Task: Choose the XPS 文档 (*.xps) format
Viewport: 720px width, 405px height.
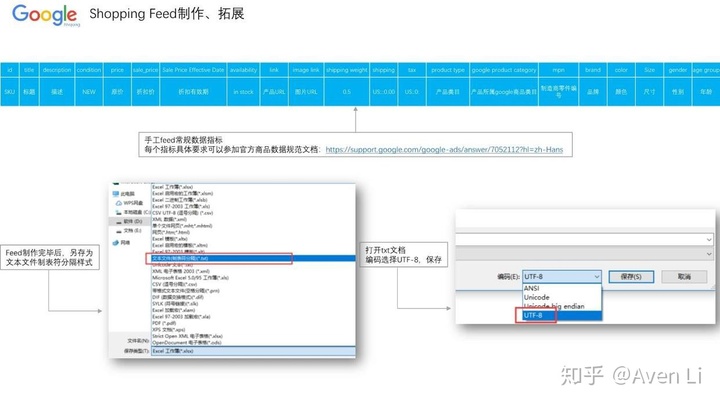Action: click(169, 330)
